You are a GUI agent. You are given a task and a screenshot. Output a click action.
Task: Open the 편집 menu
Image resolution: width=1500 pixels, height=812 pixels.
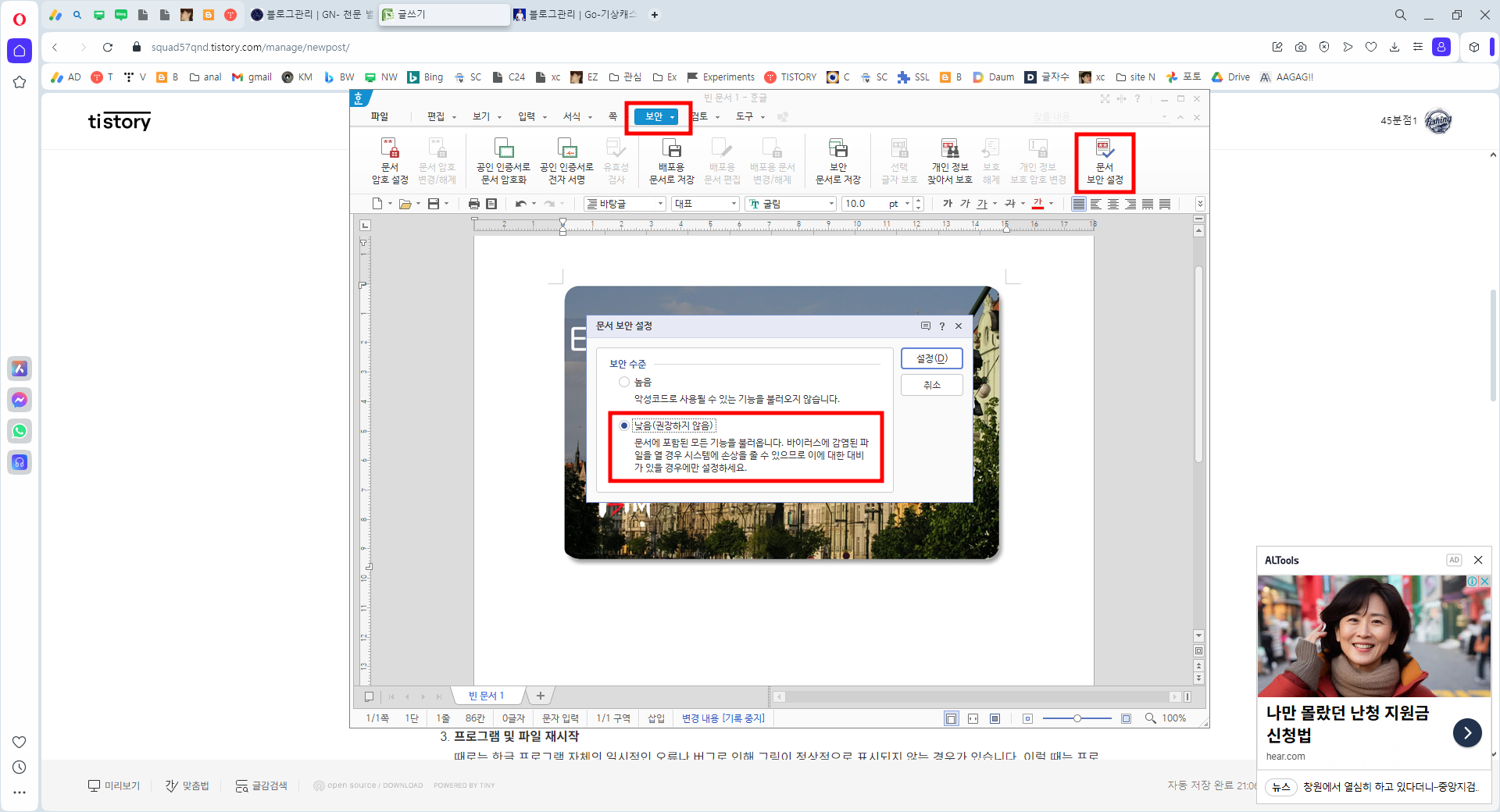(x=441, y=116)
